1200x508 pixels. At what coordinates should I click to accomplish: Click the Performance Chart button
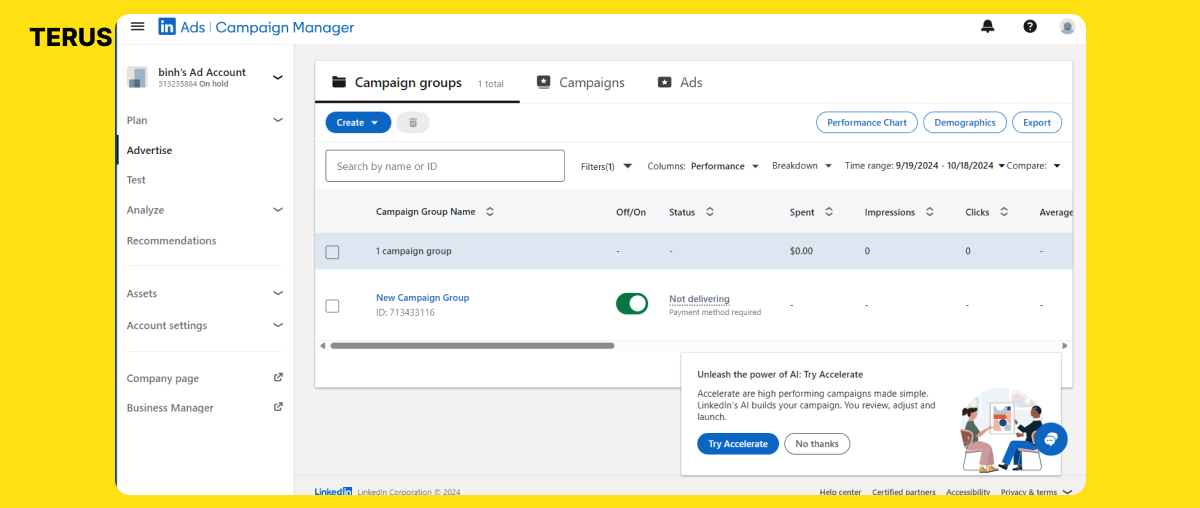[x=867, y=122]
